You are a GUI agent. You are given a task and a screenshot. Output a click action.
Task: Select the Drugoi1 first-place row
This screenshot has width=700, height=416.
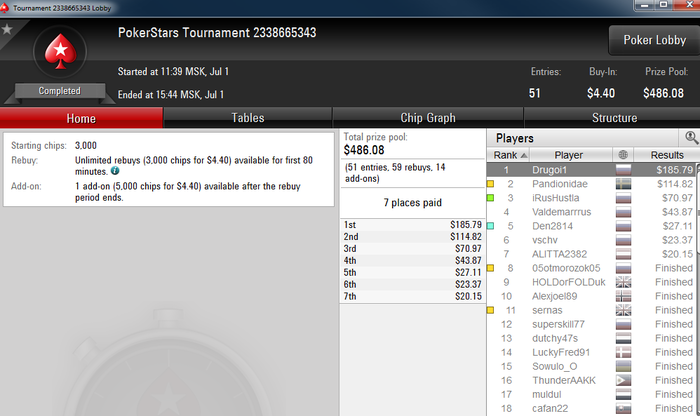592,170
